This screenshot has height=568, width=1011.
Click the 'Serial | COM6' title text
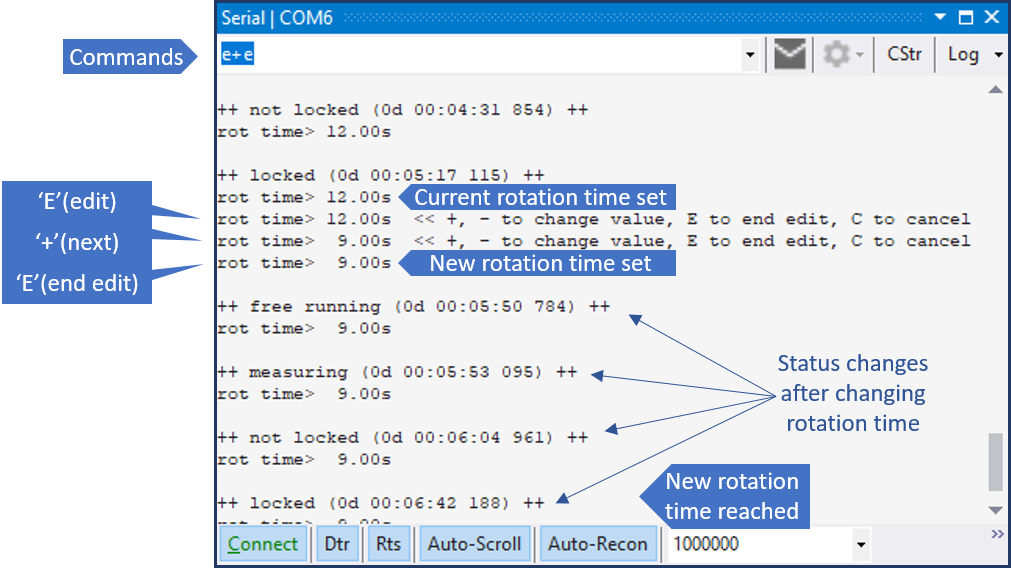point(277,17)
